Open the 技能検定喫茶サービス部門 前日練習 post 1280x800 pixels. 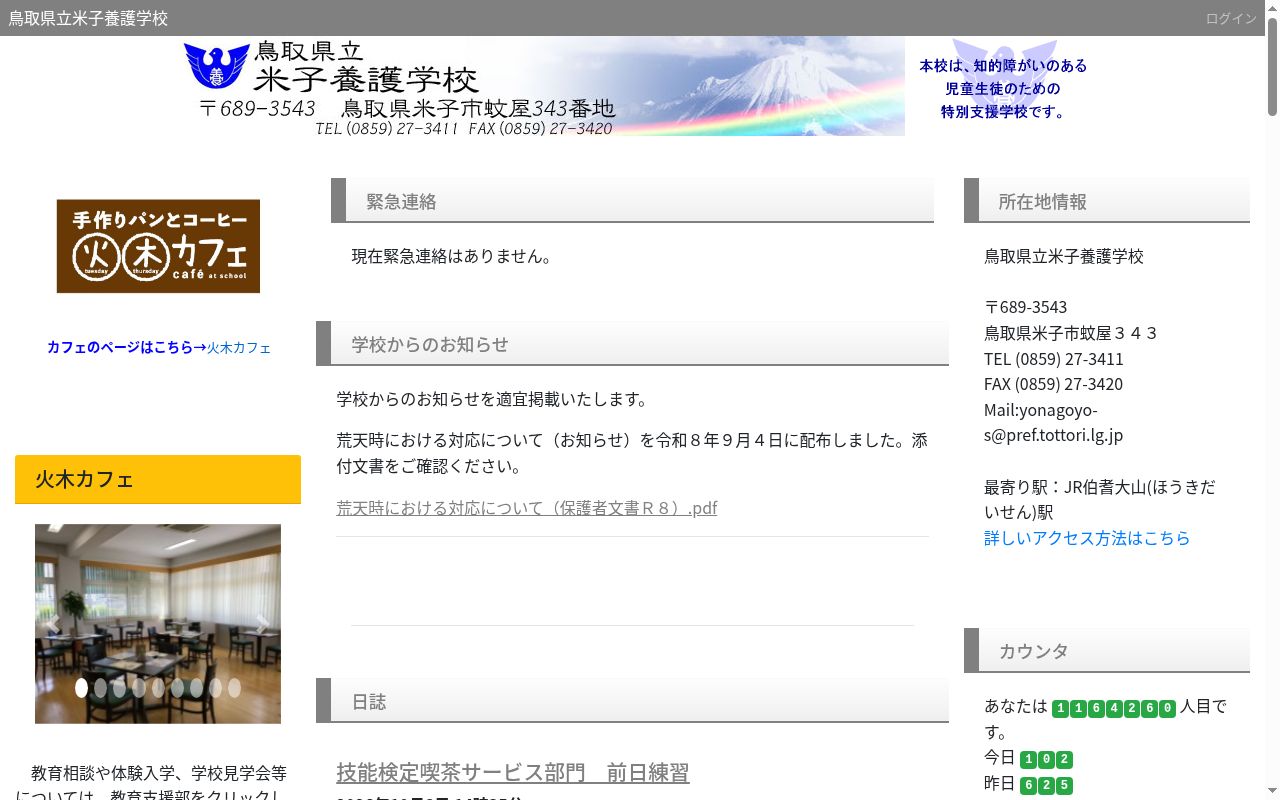513,773
